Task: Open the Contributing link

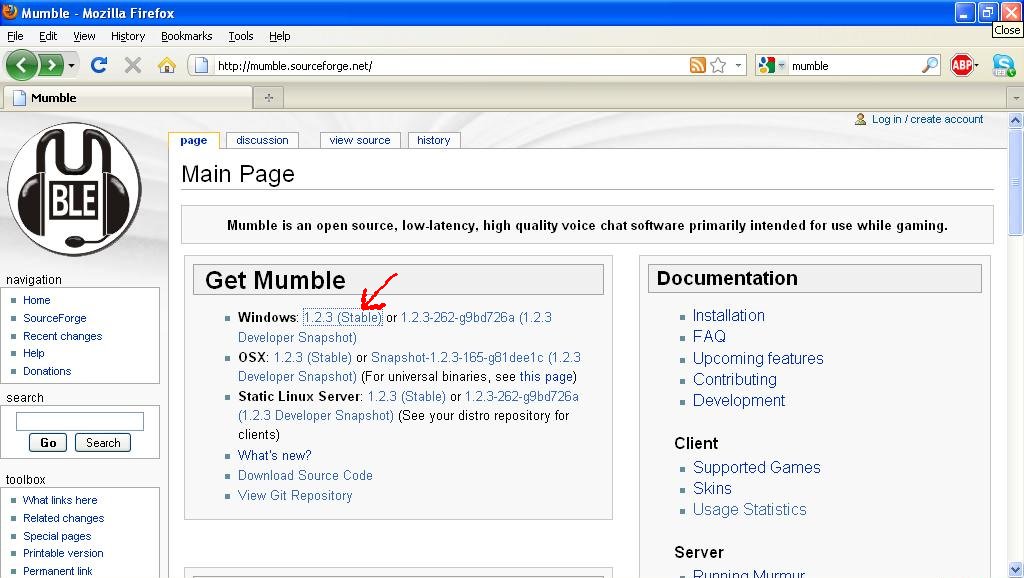Action: pyautogui.click(x=735, y=379)
